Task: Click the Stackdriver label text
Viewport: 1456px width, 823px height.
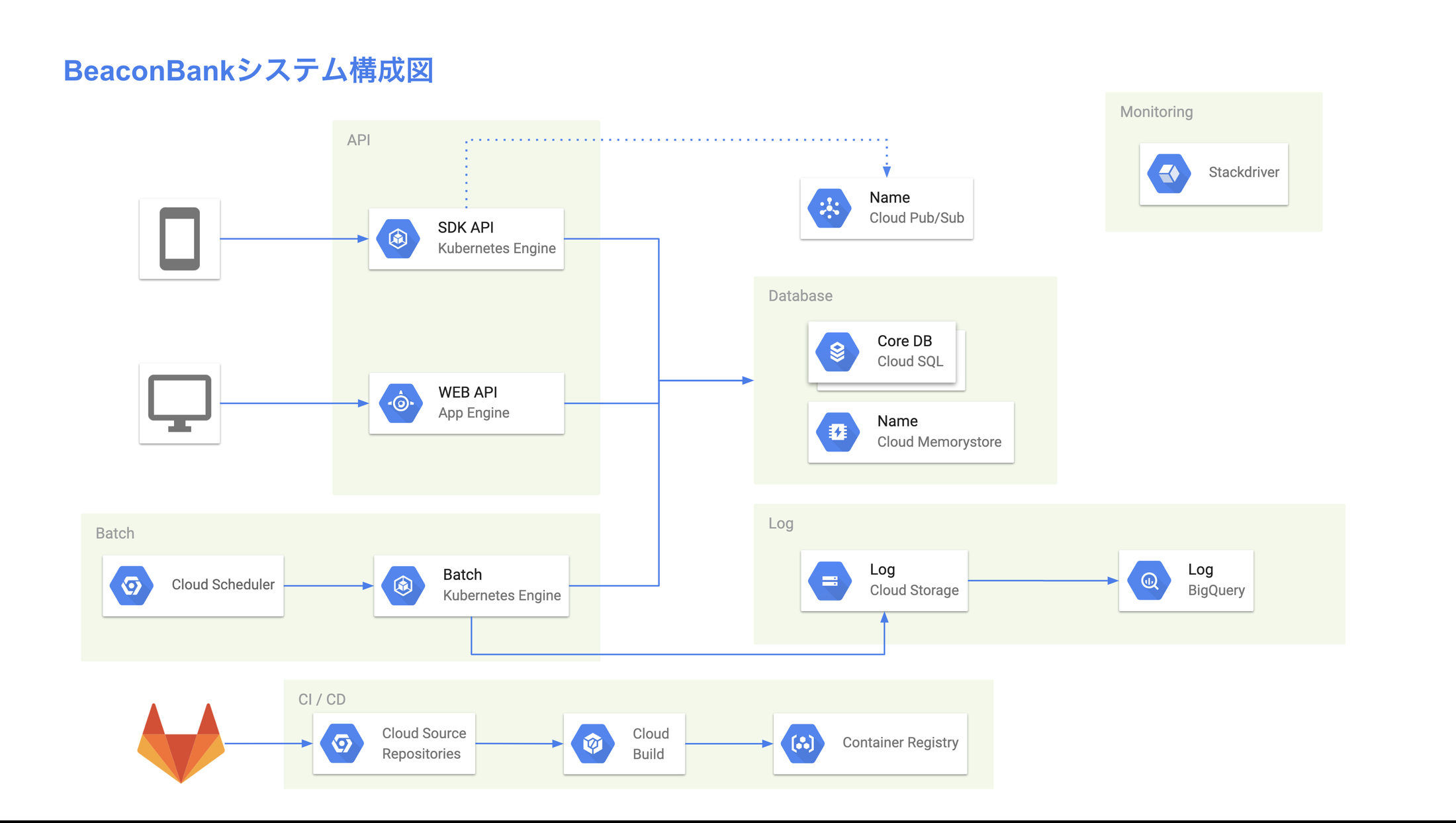Action: (x=1244, y=172)
